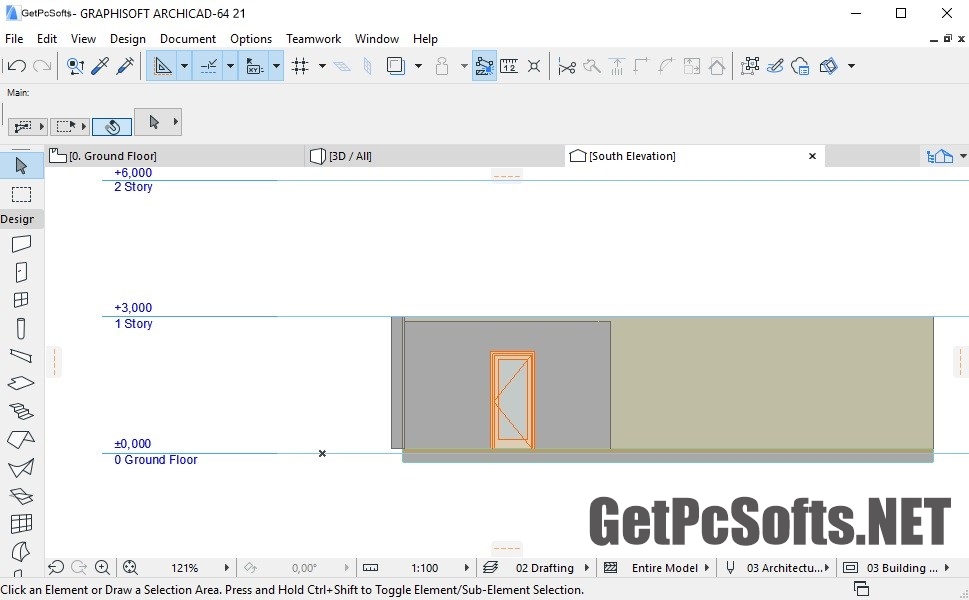Open the Snap Guides options dropdown arrow
Viewport: 969px width, 600px height.
coord(230,65)
